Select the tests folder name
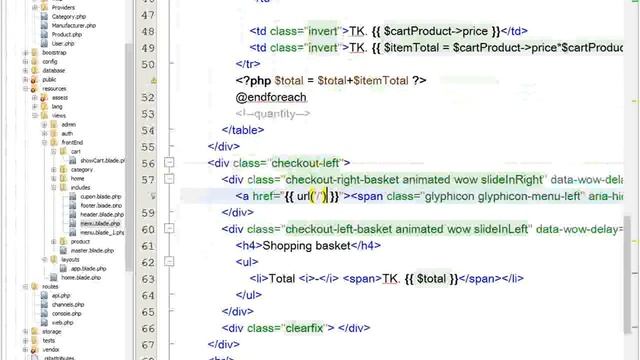This screenshot has height=360, width=640. tap(49, 340)
